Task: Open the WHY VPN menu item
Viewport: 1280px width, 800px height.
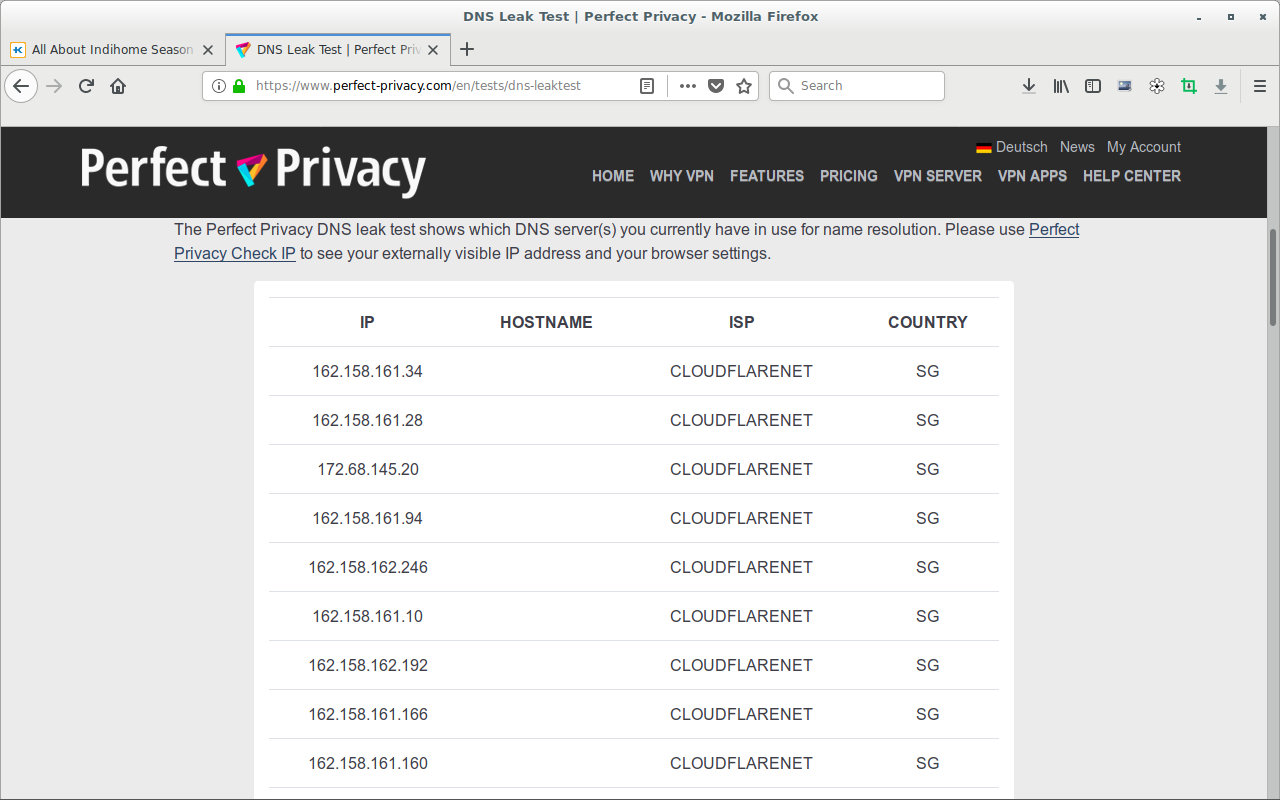Action: (682, 176)
